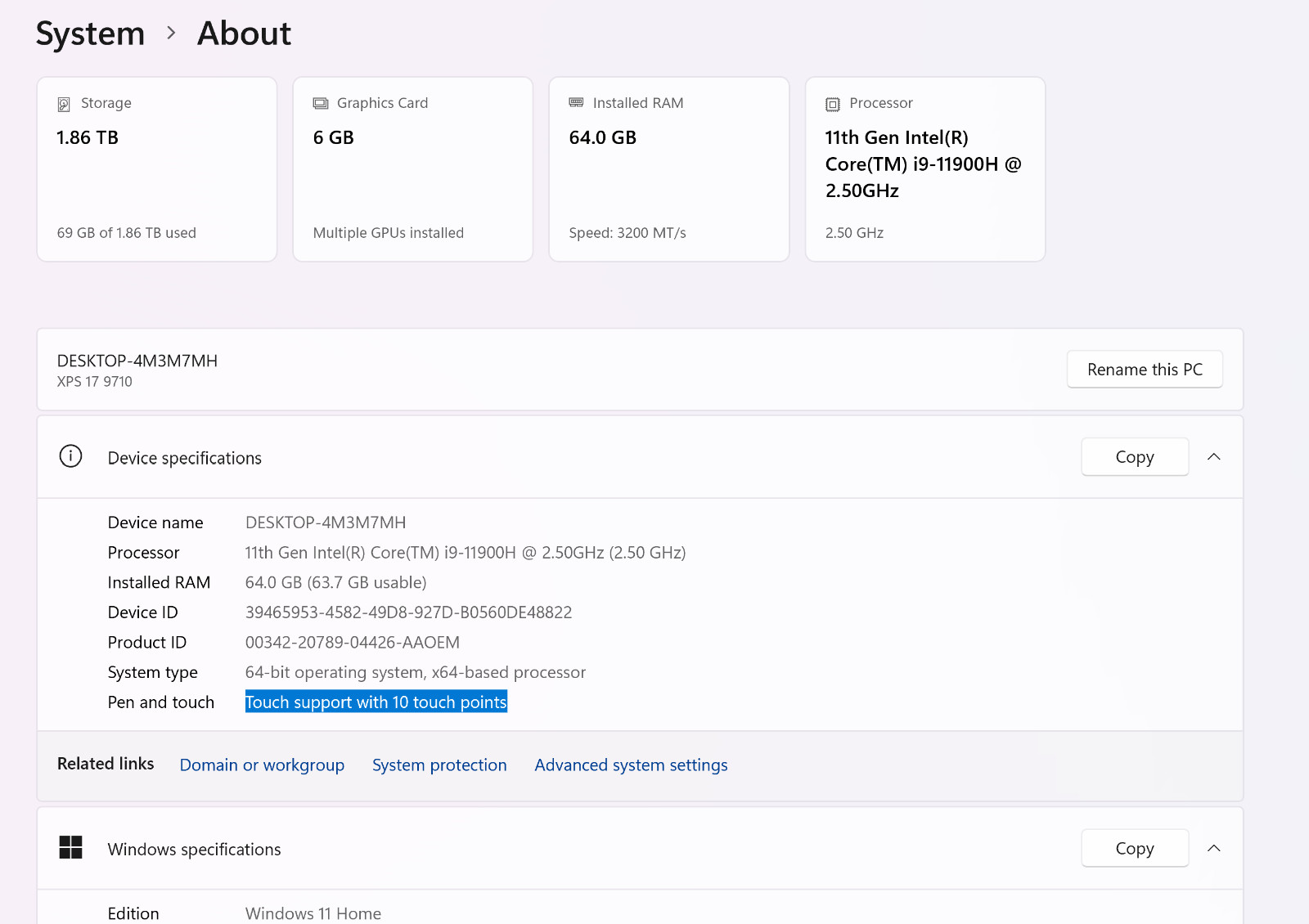Click the Processor chip icon

pyautogui.click(x=833, y=104)
